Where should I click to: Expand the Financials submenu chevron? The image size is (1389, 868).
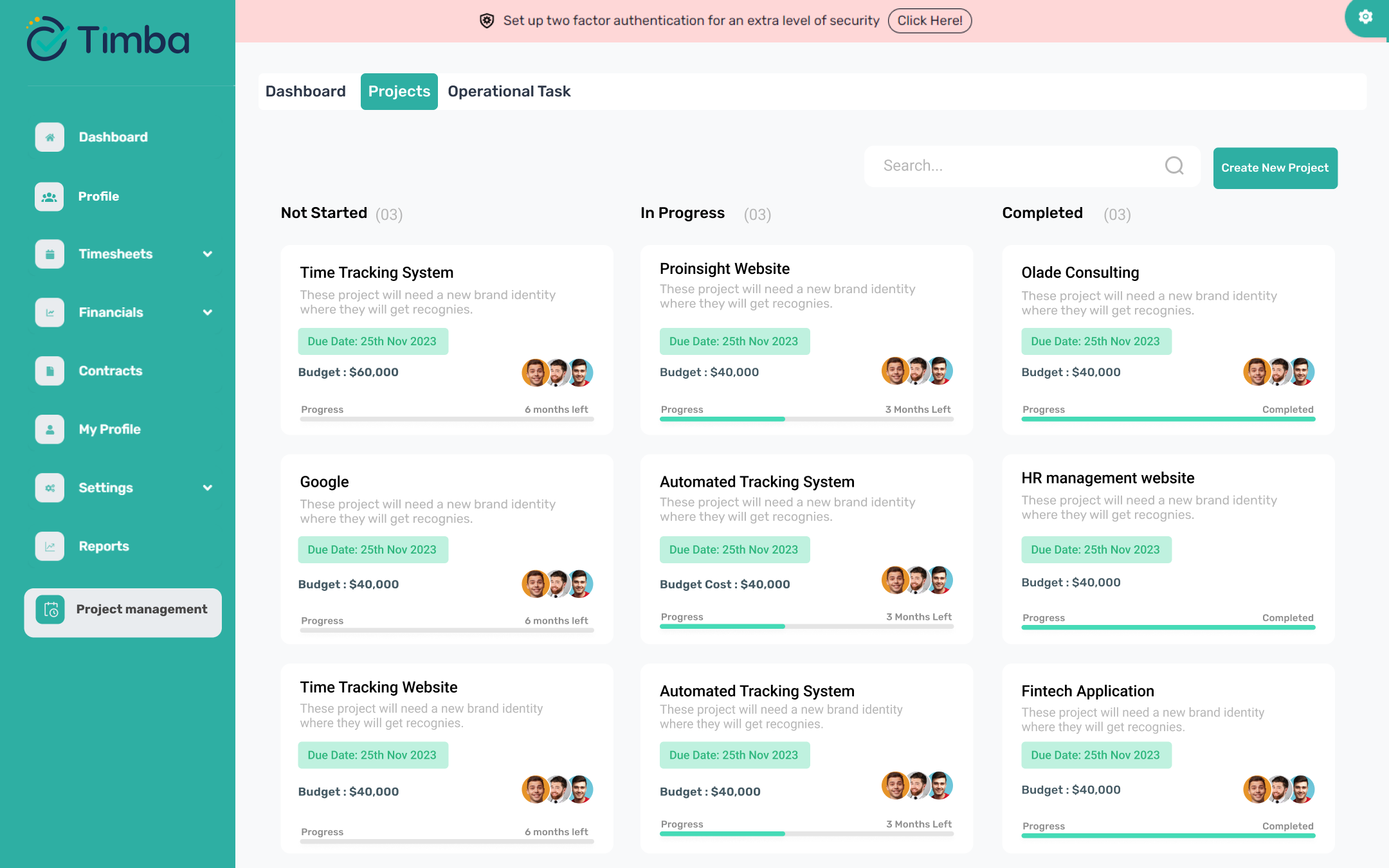point(208,312)
